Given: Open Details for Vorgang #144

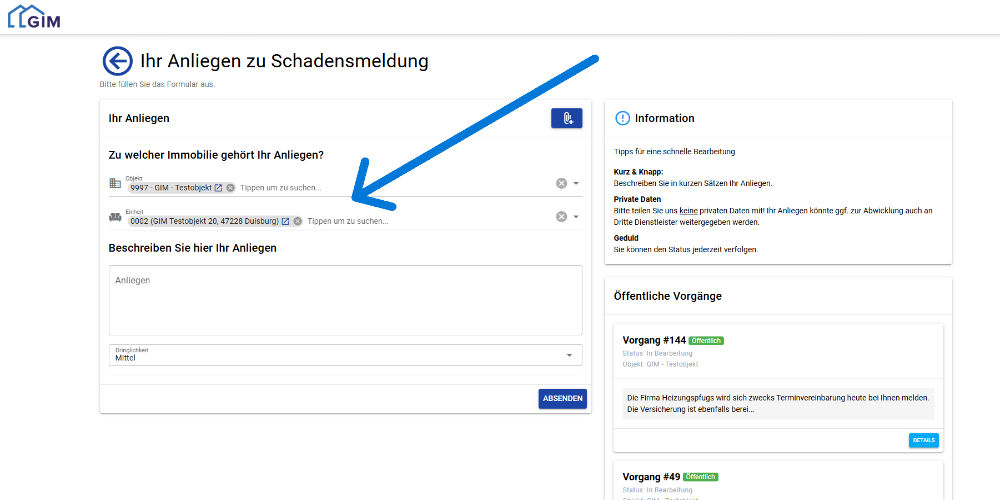Looking at the screenshot, I should point(923,440).
